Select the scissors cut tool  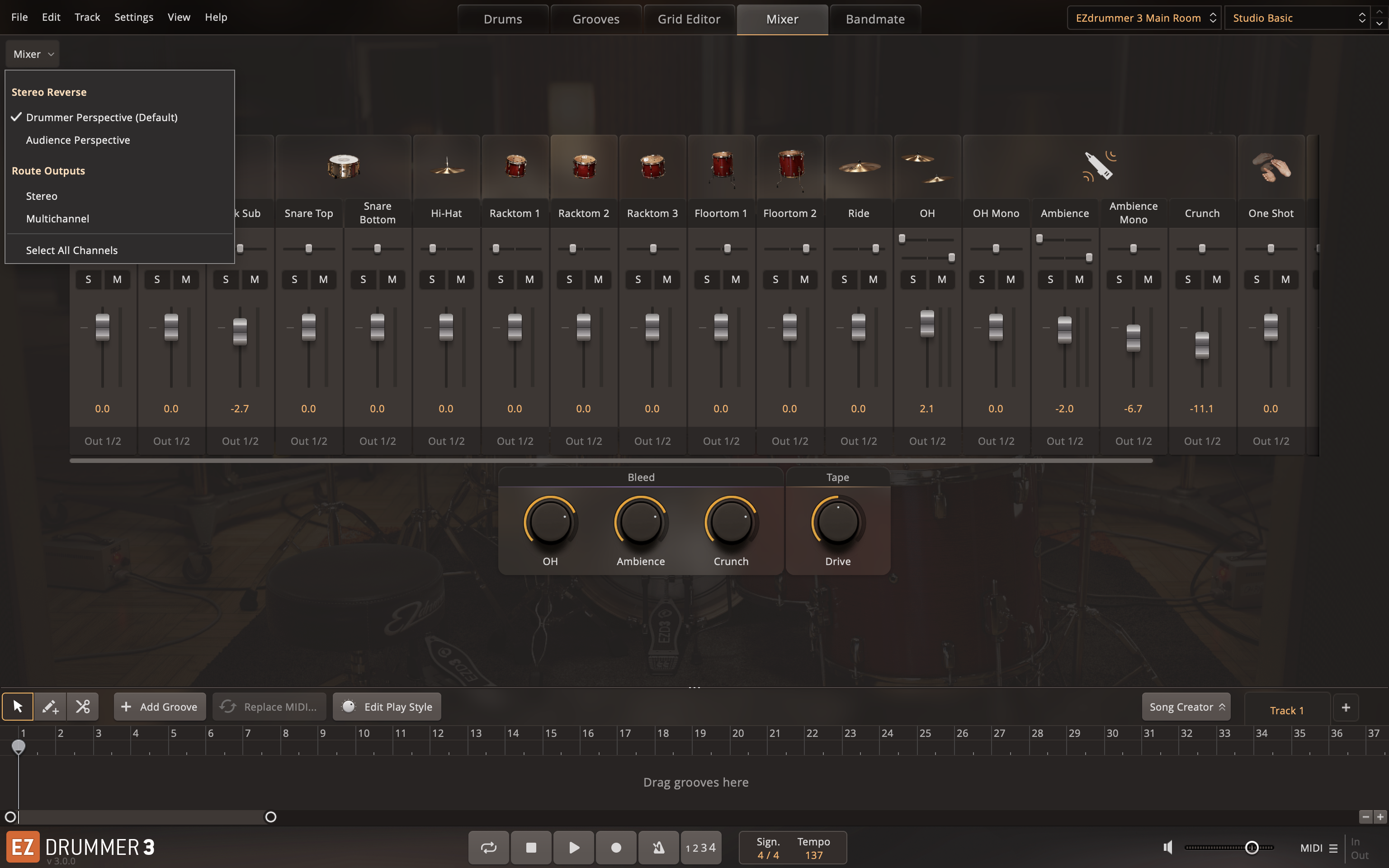83,706
